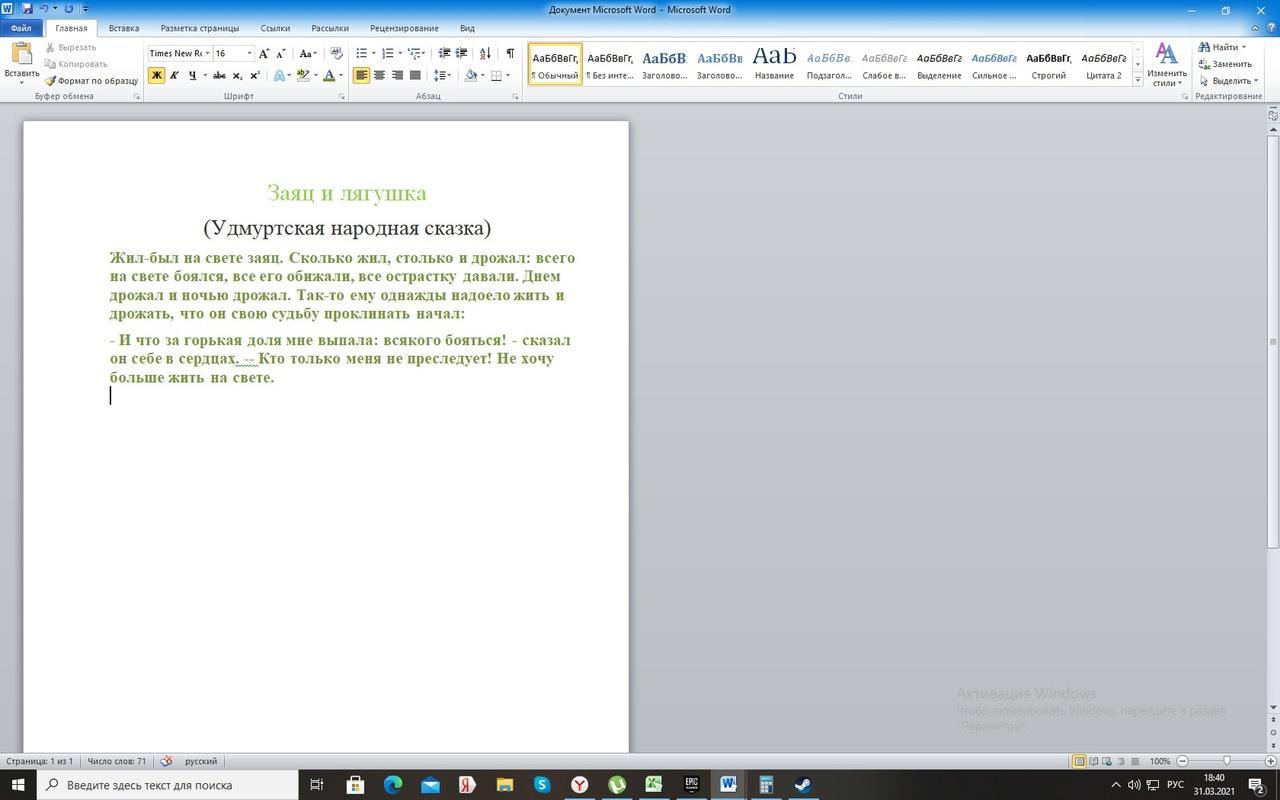Decrease paragraph indent

coord(444,54)
